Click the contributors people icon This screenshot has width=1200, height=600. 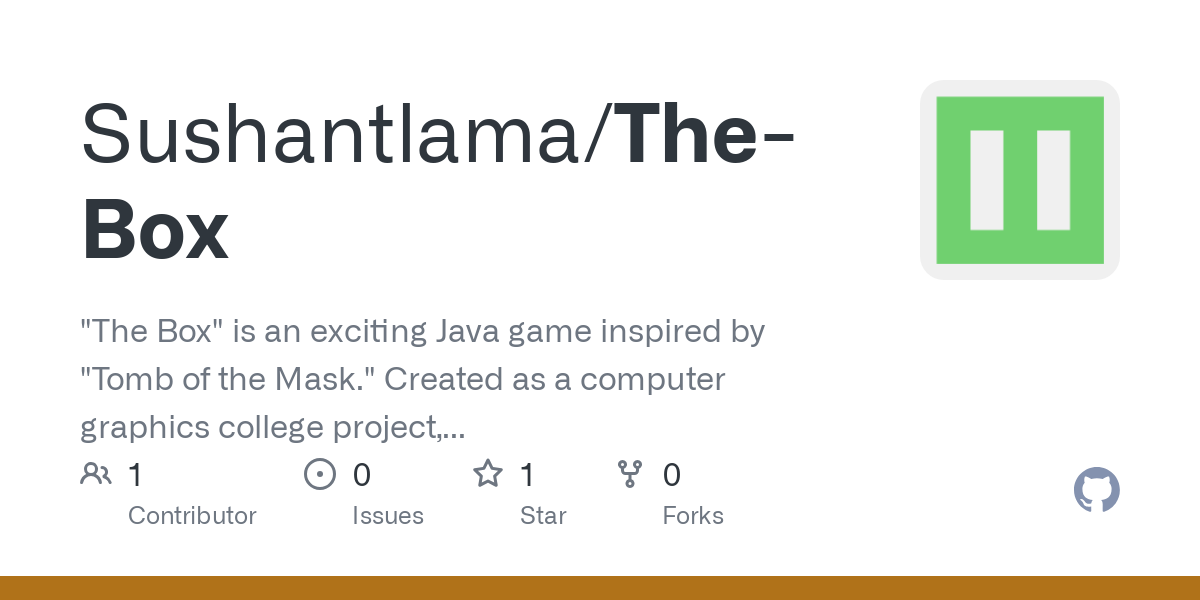point(96,474)
